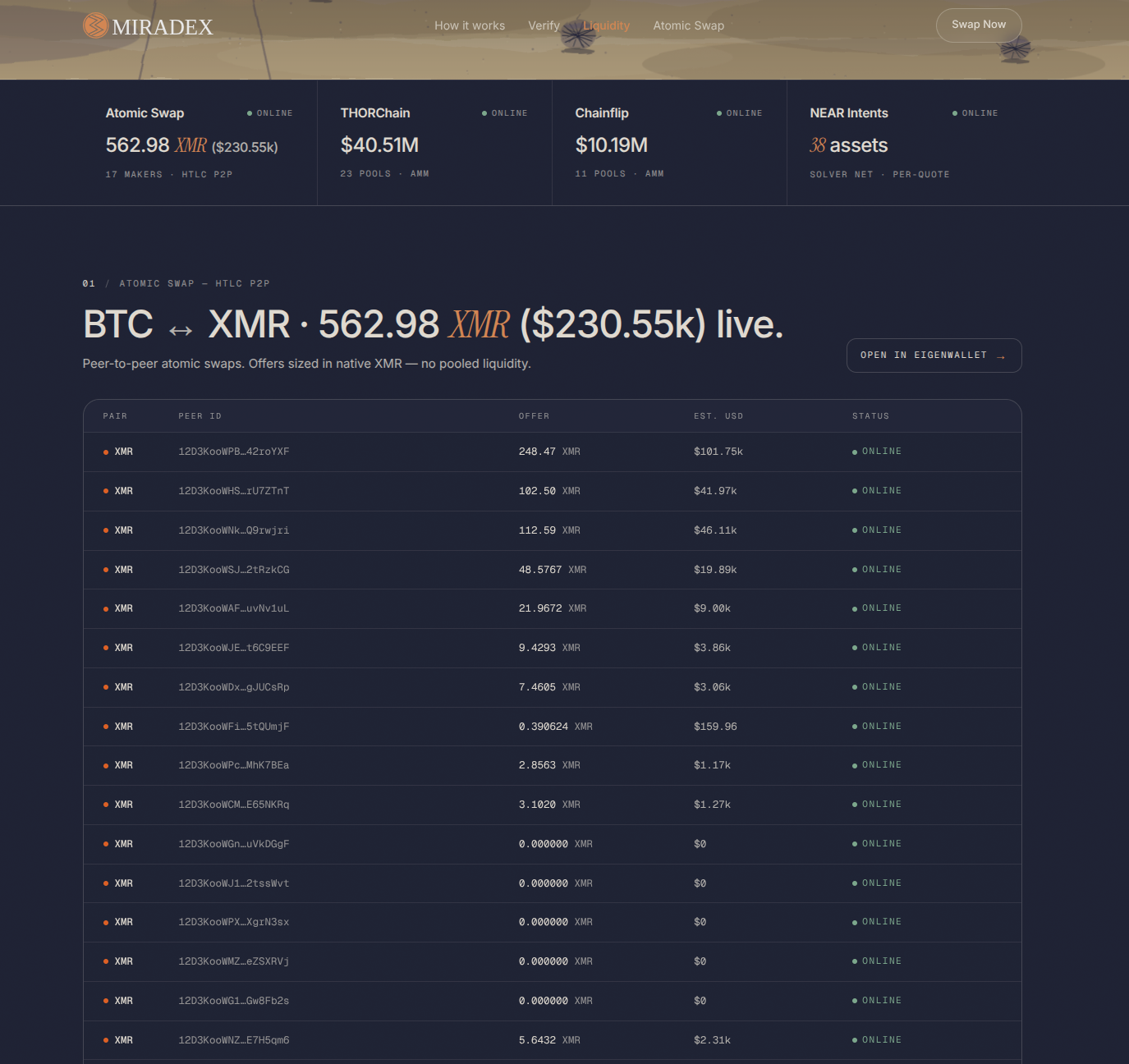Select peer ID 12D3KooWNk…Q9rwjri
Viewport: 1129px width, 1064px height.
234,530
